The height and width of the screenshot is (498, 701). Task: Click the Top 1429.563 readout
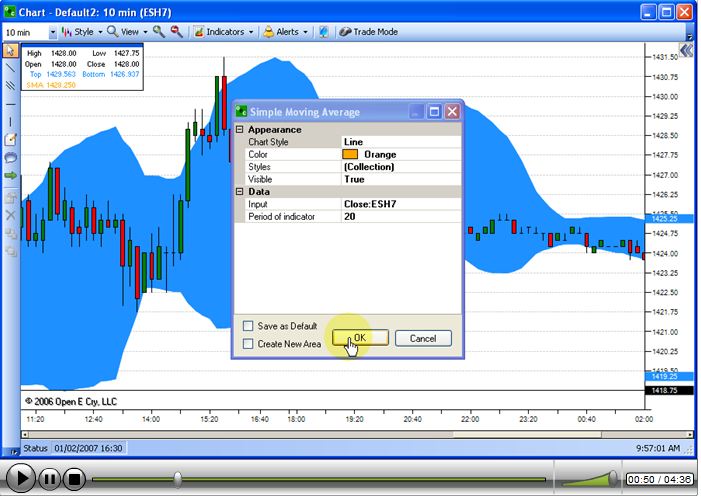pos(53,74)
